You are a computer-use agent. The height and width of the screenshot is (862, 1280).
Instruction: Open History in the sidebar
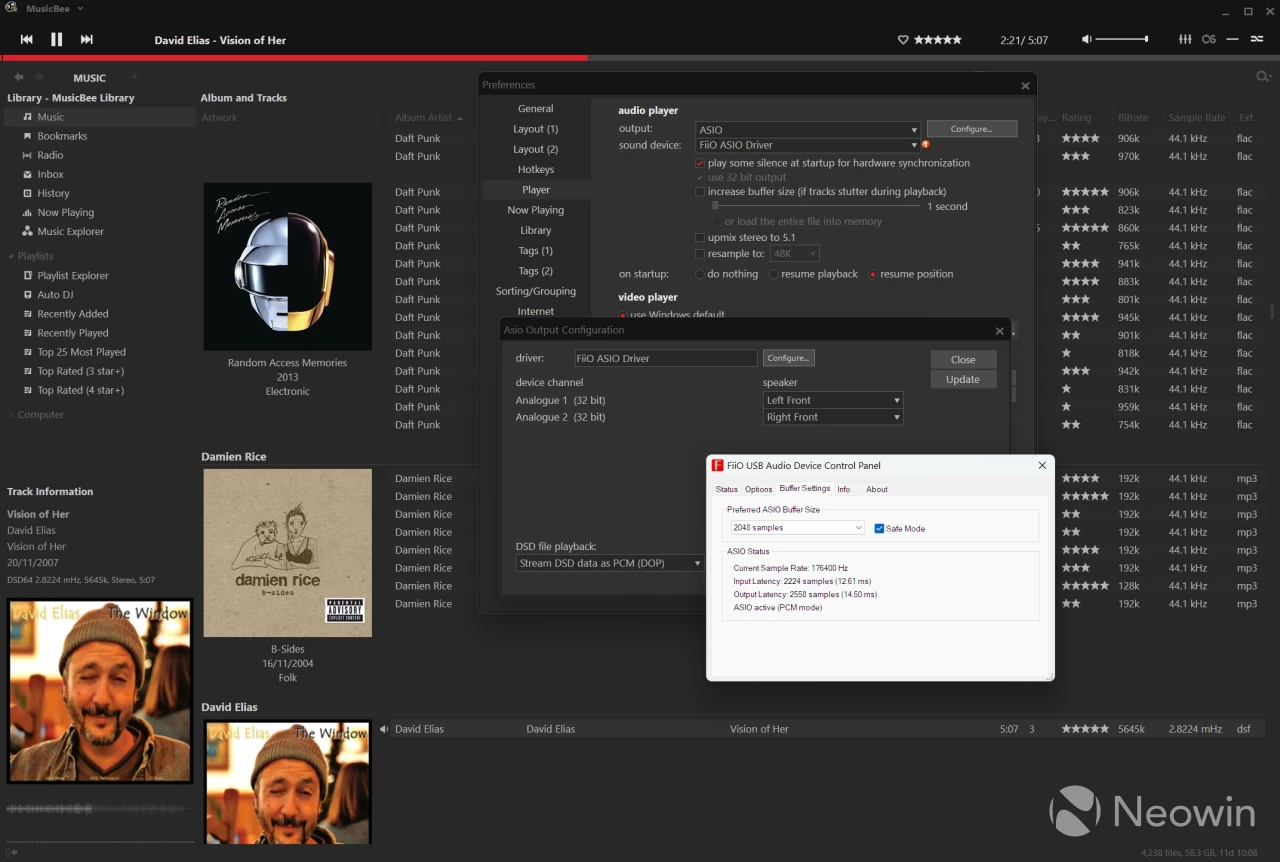(53, 193)
